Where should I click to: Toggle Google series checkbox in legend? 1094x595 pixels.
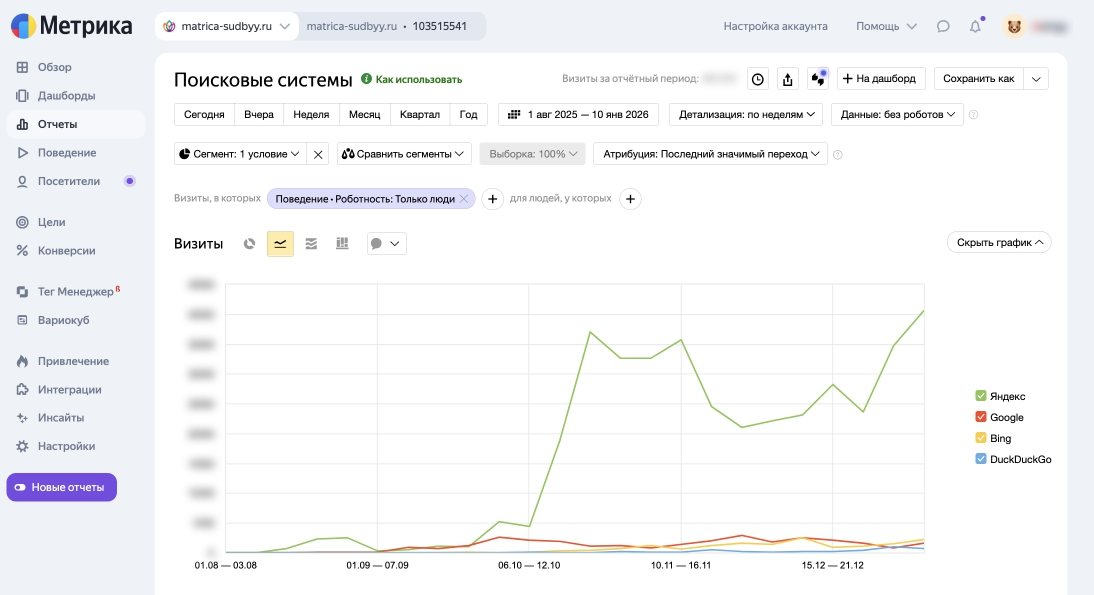[x=981, y=418]
